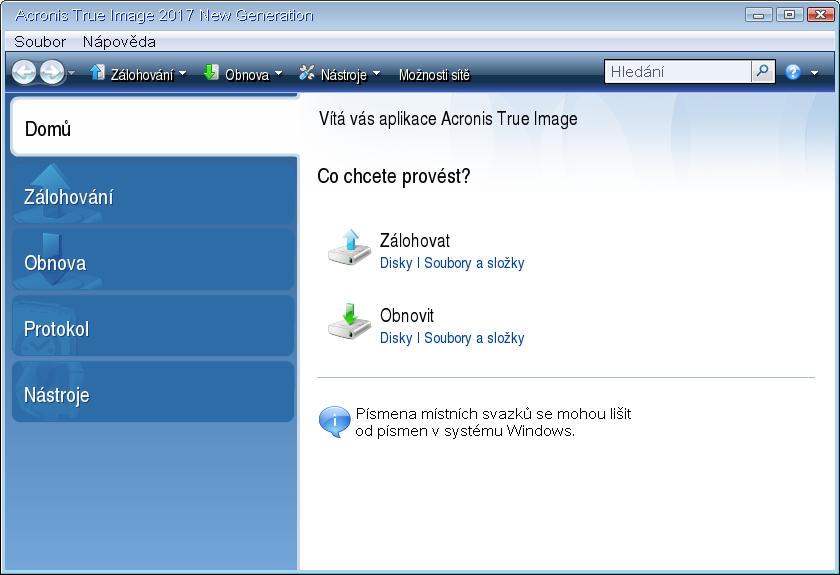Open Možnosti sítě network options

[x=434, y=75]
